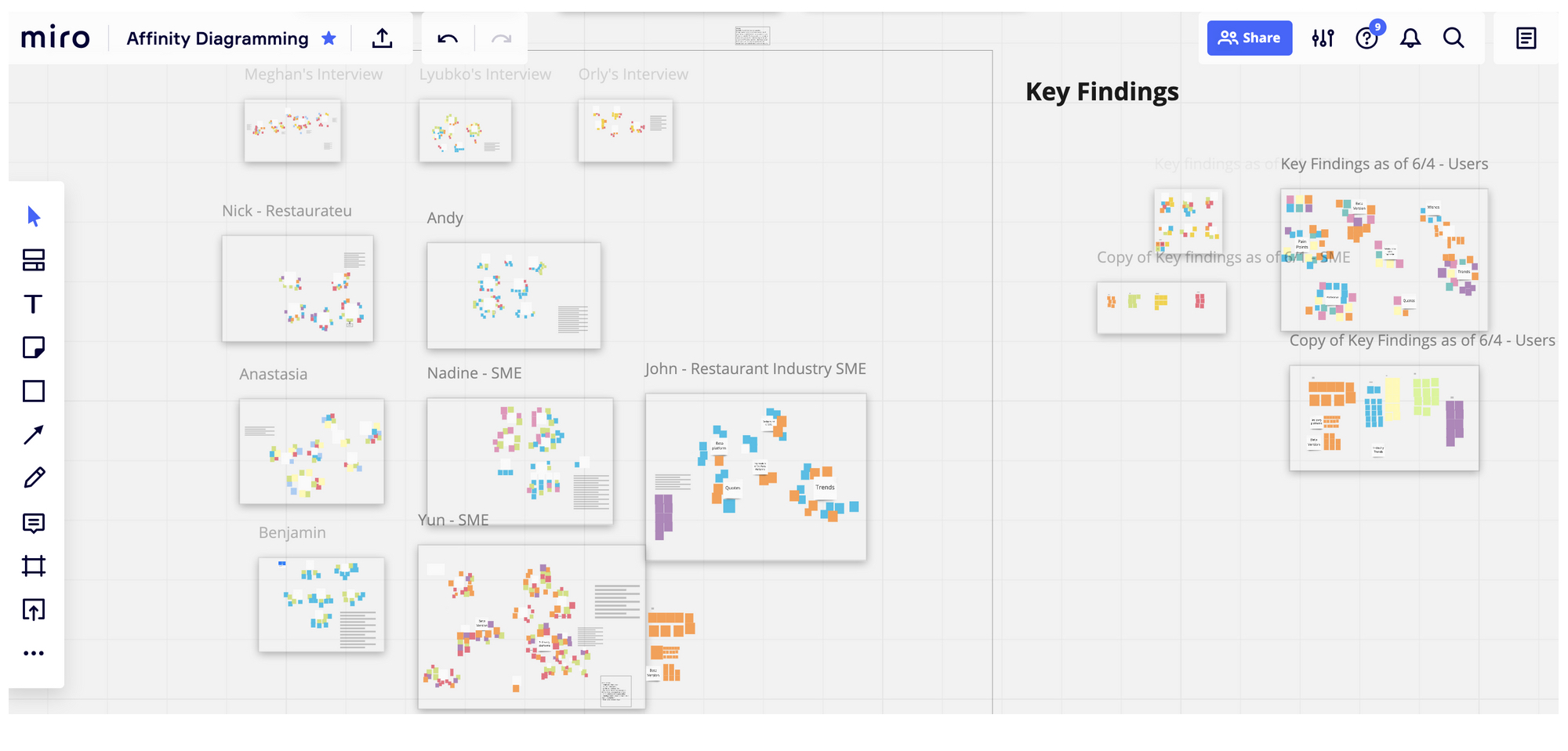
Task: Click the Share button
Action: pyautogui.click(x=1250, y=38)
